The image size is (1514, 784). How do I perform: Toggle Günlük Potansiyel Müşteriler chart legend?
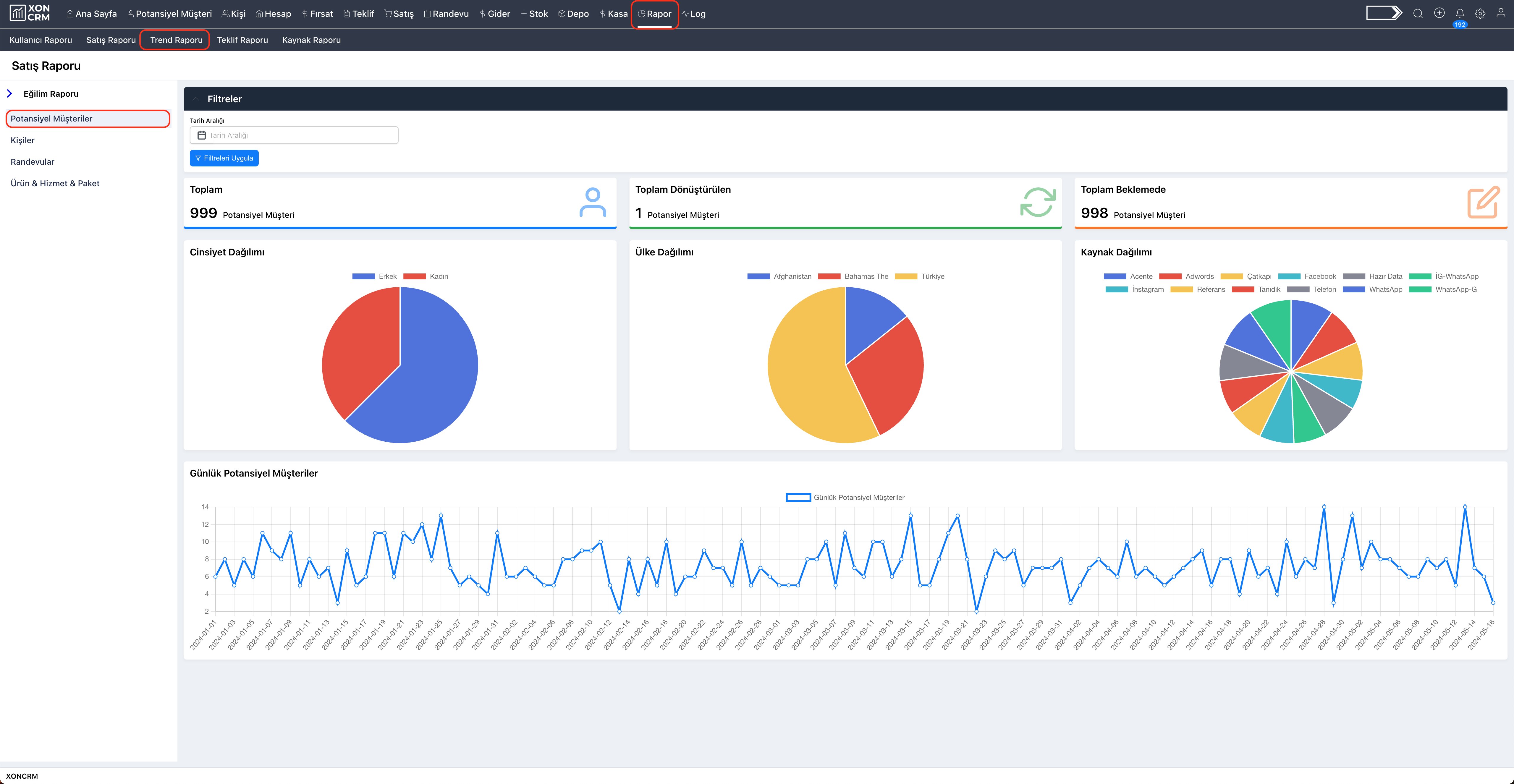coord(845,497)
